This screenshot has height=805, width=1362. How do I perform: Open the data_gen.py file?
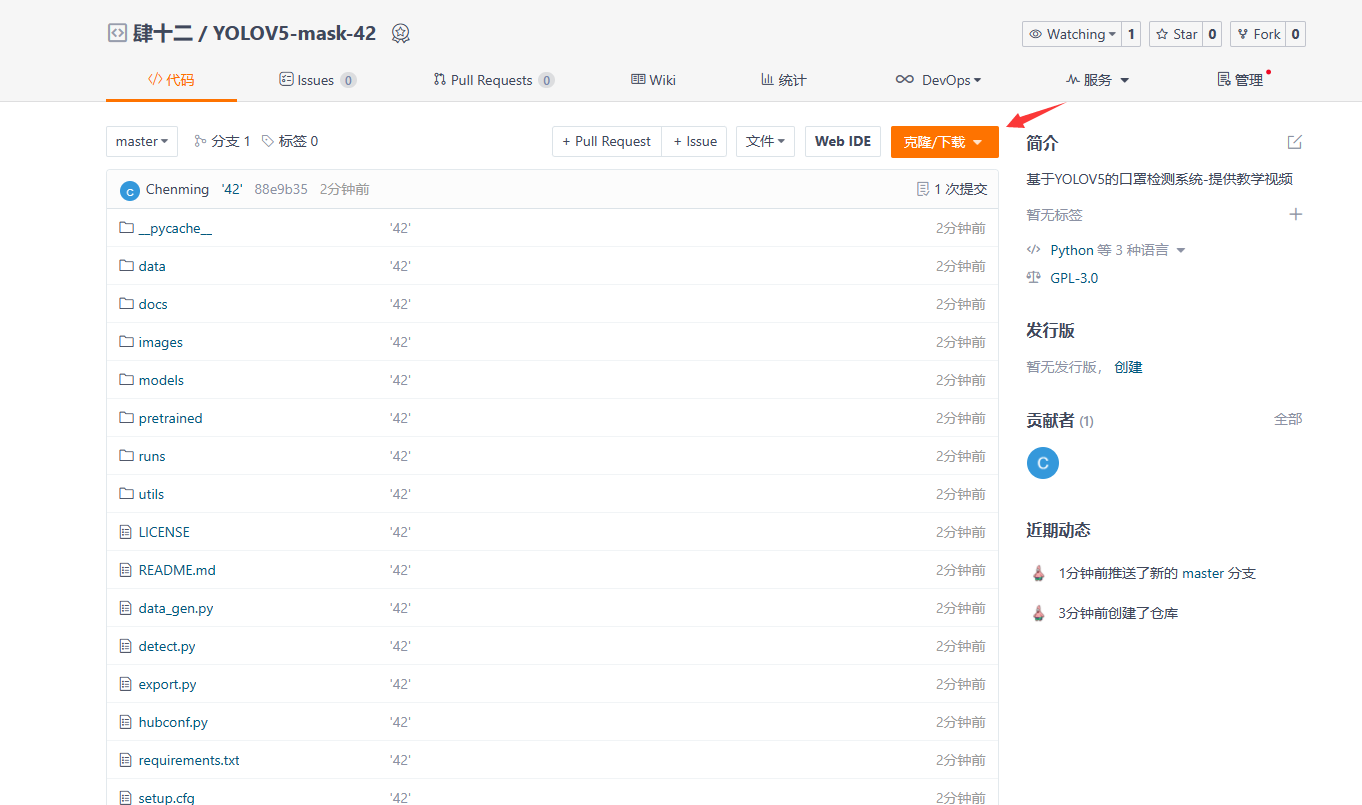176,608
